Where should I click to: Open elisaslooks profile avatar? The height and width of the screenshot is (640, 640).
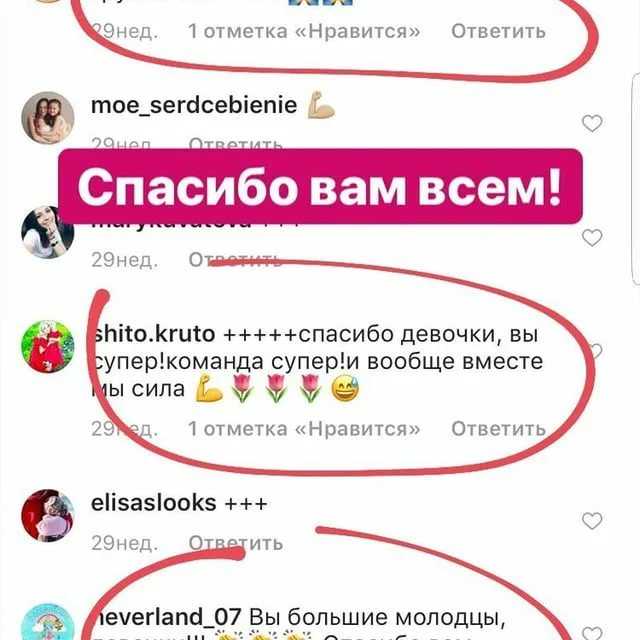click(x=48, y=516)
